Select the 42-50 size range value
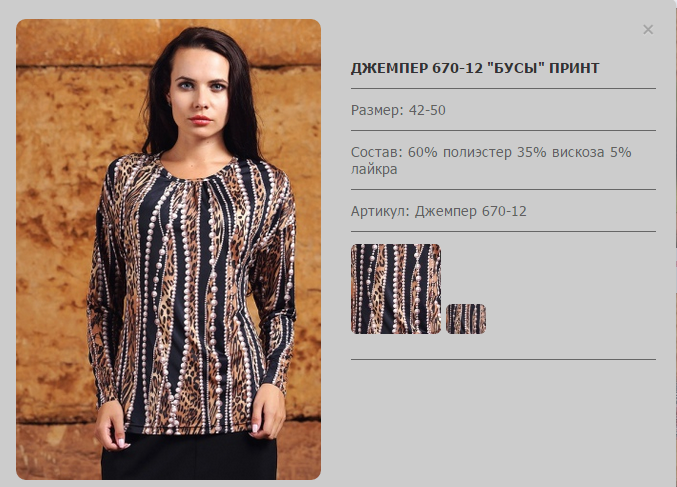 click(427, 110)
